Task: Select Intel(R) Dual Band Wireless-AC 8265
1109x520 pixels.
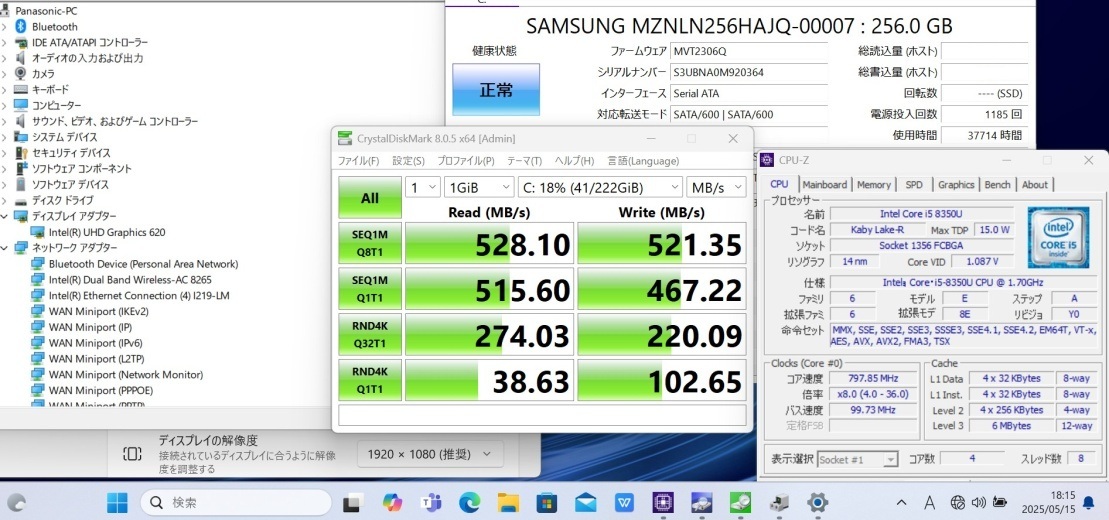Action: [x=130, y=279]
